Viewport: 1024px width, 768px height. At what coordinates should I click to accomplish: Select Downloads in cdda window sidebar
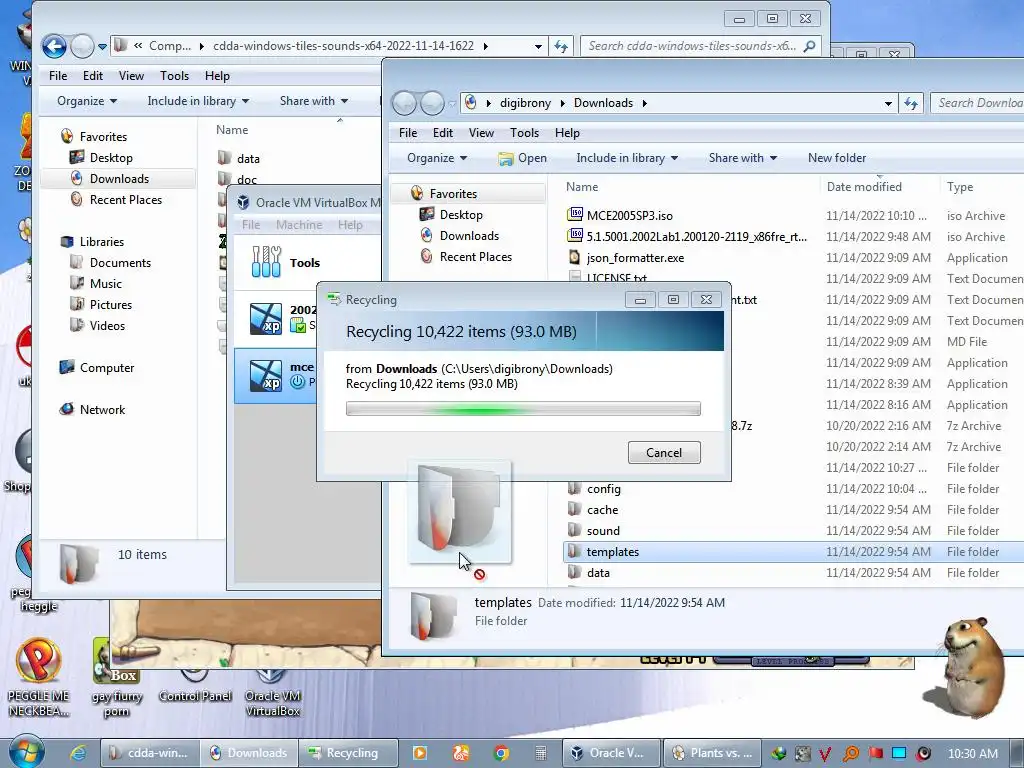[x=119, y=178]
